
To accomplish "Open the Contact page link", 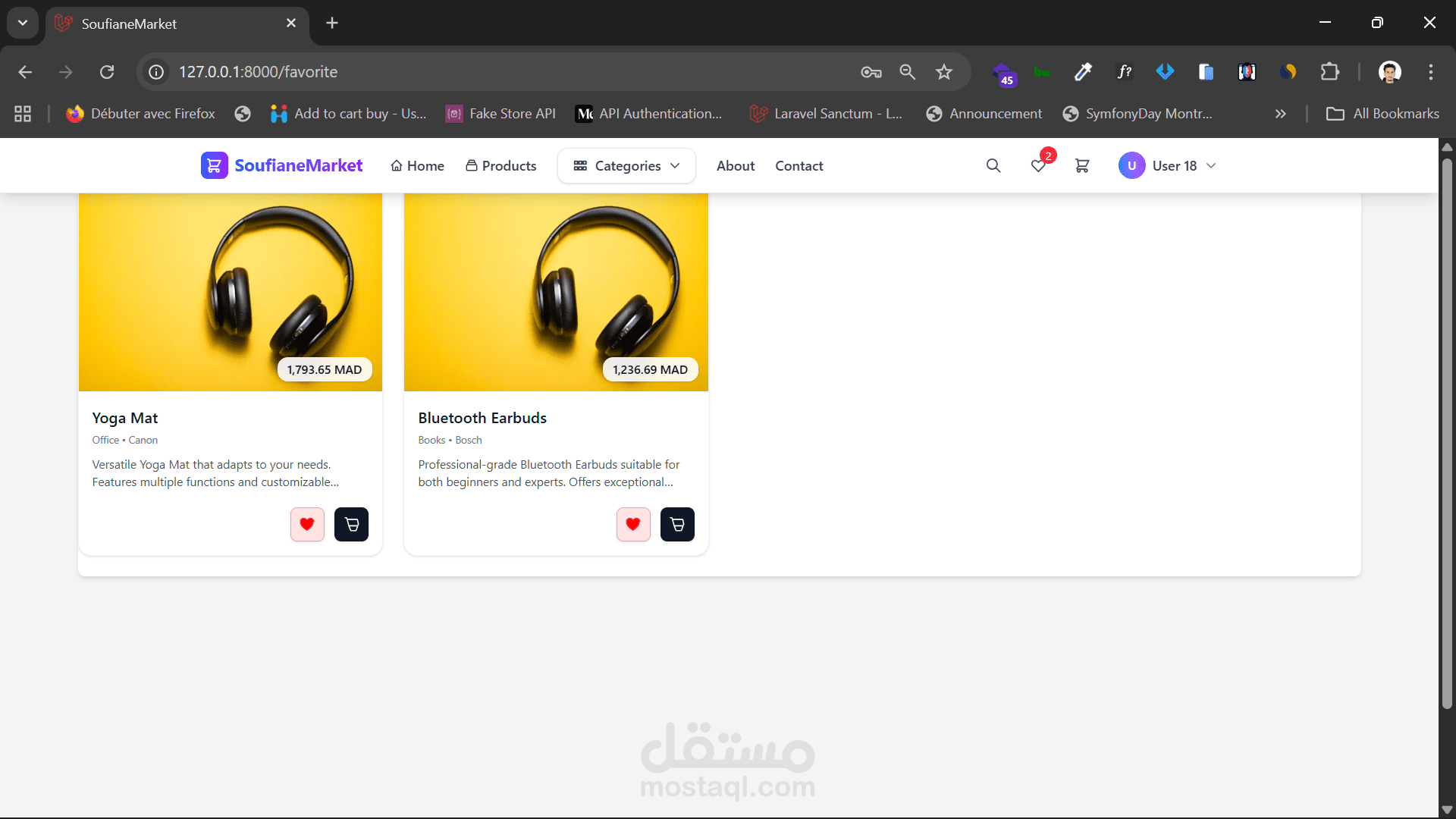I will click(799, 165).
